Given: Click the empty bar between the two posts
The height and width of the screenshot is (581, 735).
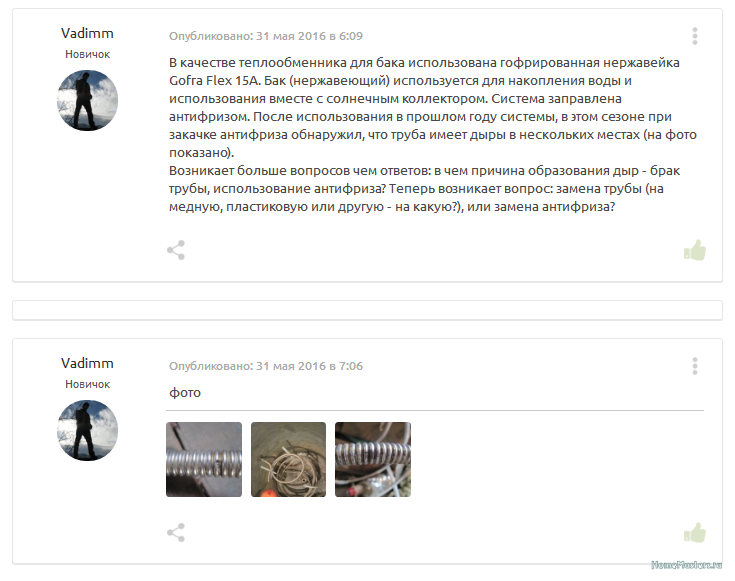Looking at the screenshot, I should pos(368,310).
